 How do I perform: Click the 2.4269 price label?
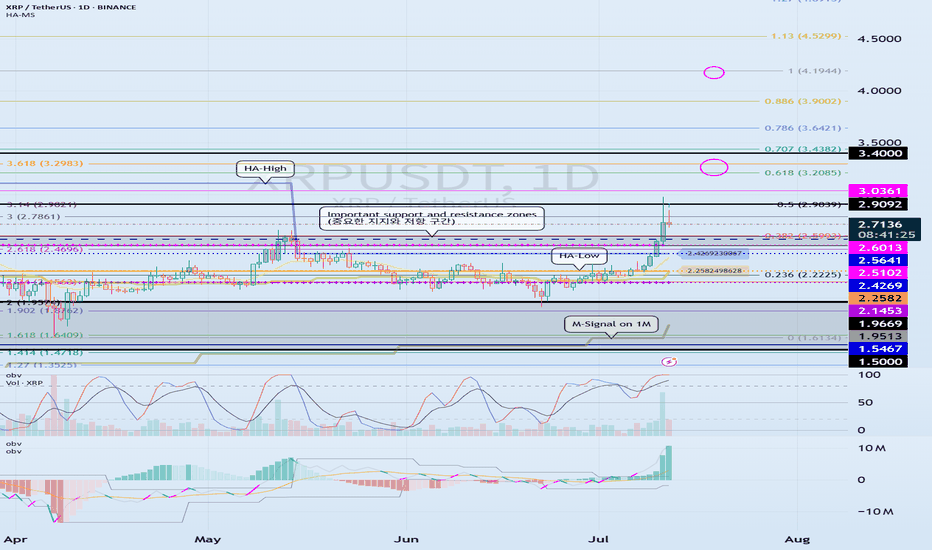click(879, 285)
